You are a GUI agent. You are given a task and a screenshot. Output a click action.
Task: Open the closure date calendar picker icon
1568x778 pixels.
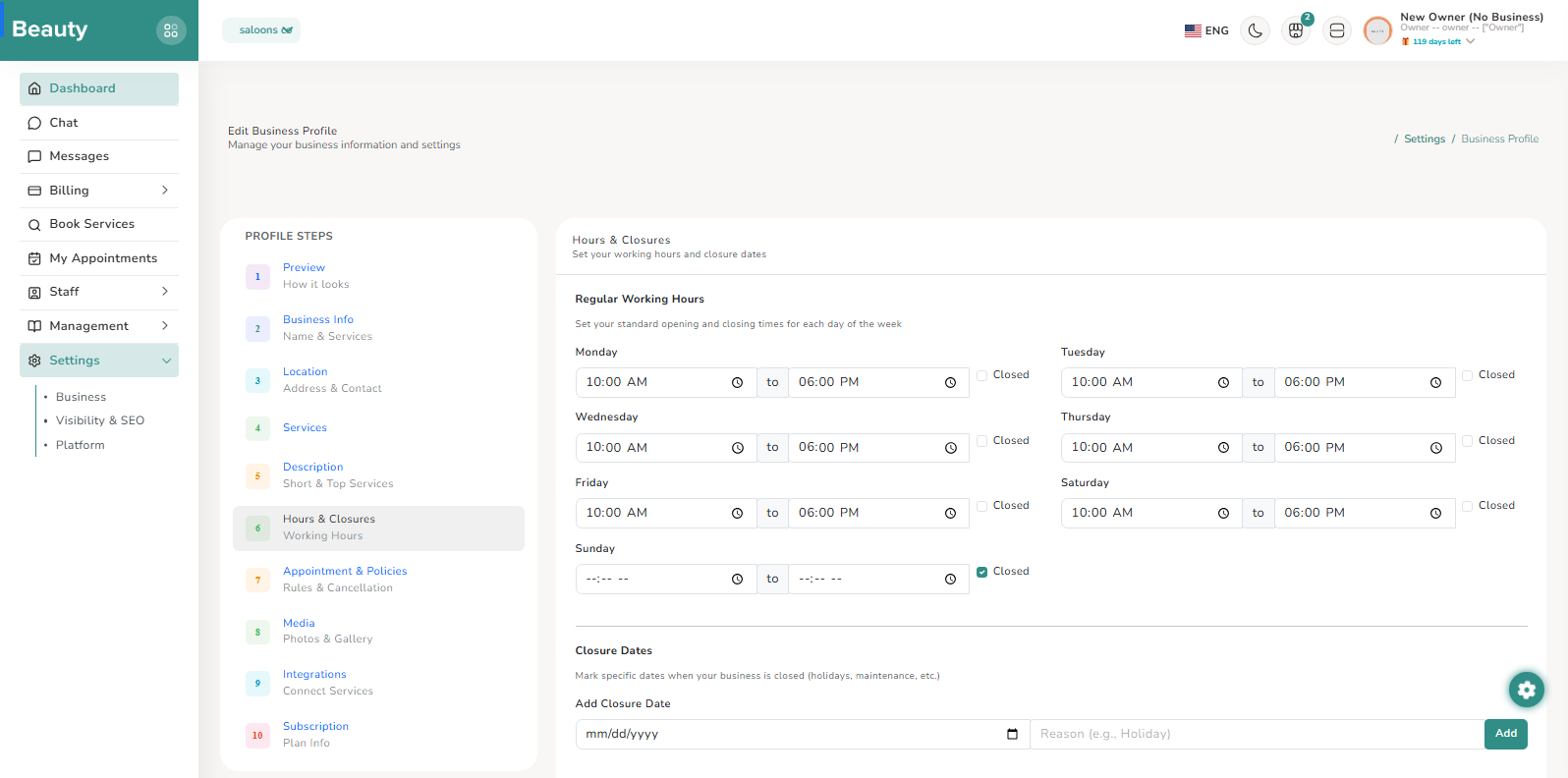coord(1012,734)
